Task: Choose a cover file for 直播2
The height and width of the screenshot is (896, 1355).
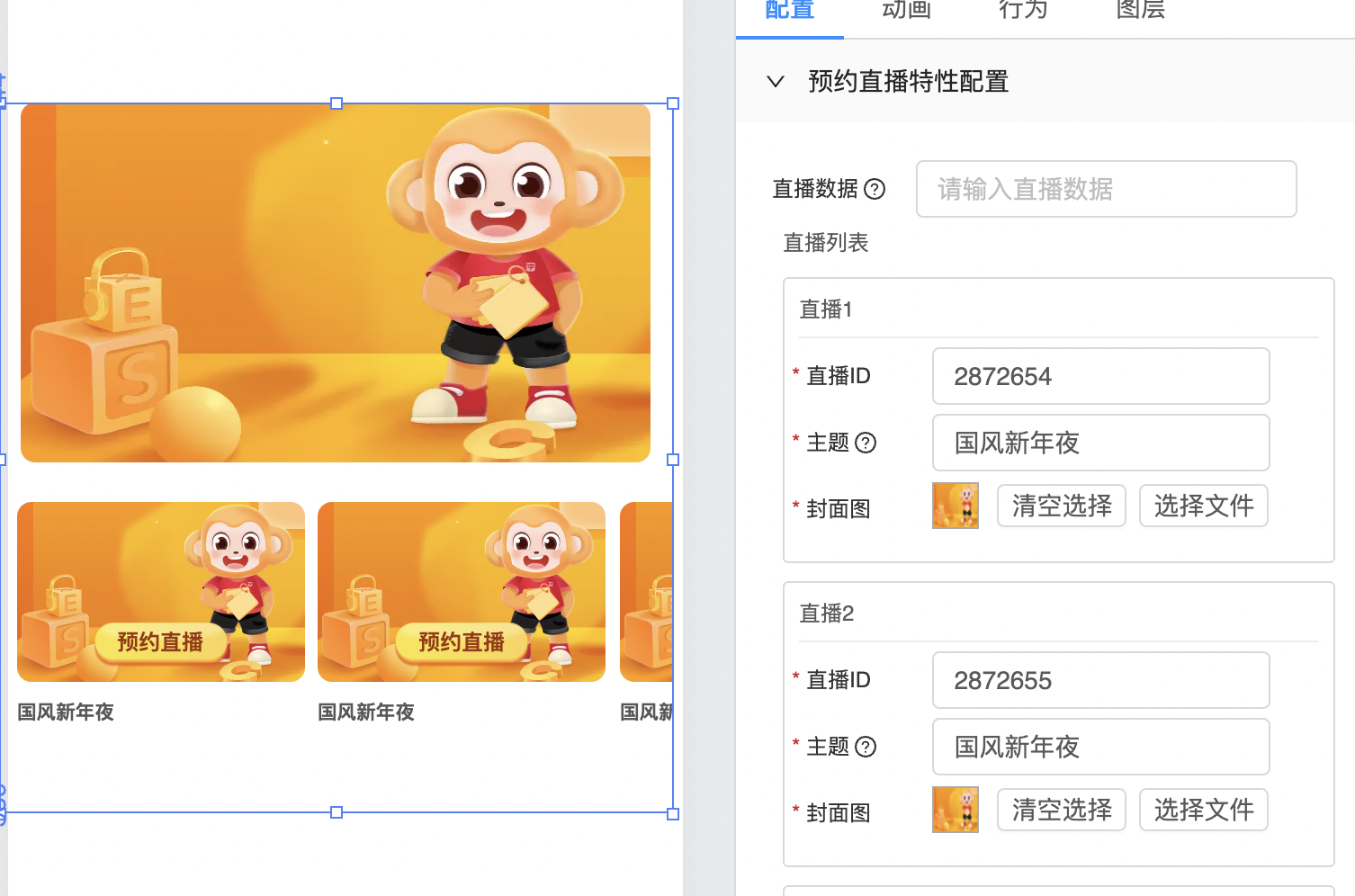Action: (1204, 810)
